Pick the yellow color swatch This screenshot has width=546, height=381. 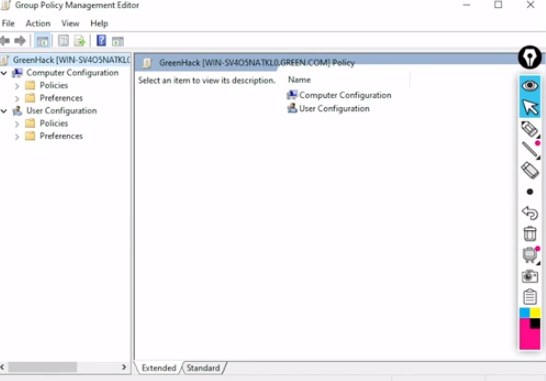(535, 313)
